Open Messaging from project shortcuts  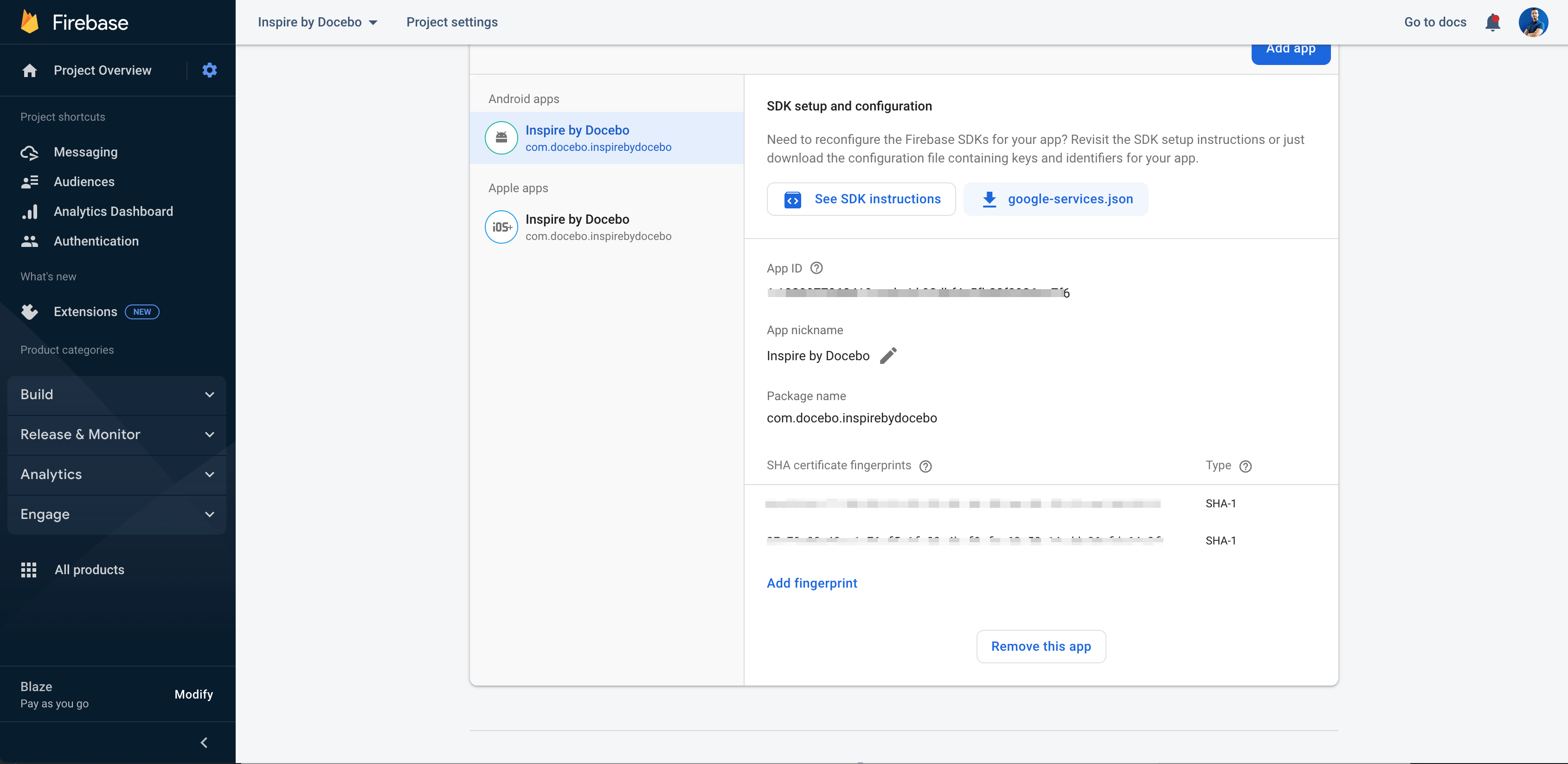pyautogui.click(x=86, y=152)
